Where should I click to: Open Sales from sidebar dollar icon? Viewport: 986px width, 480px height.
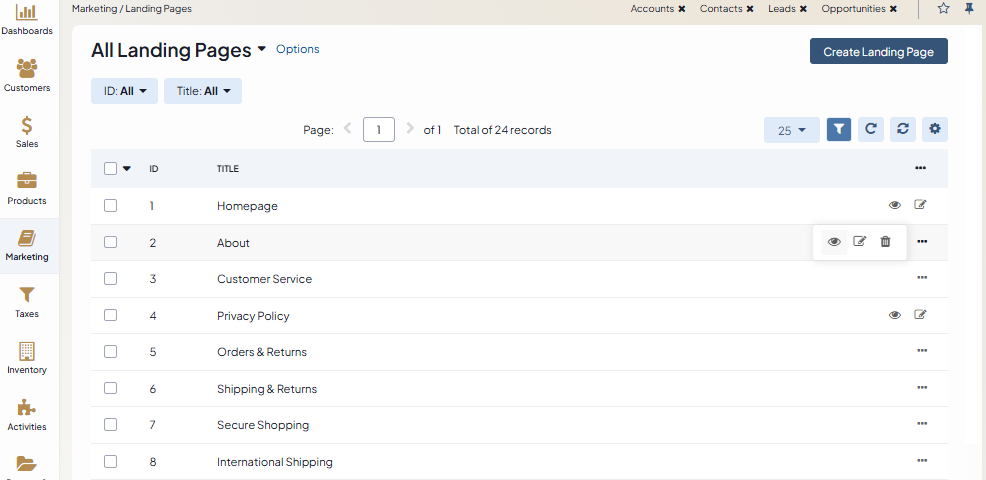[27, 131]
